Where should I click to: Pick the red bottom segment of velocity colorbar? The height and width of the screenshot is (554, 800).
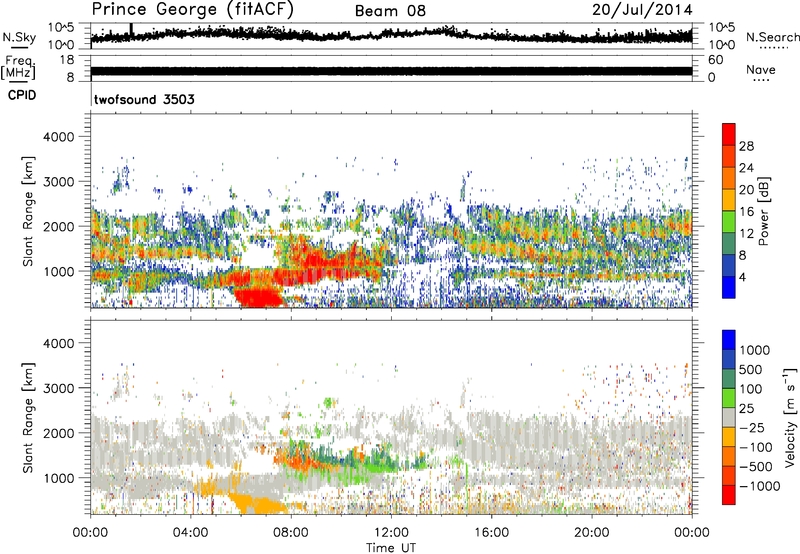click(729, 495)
